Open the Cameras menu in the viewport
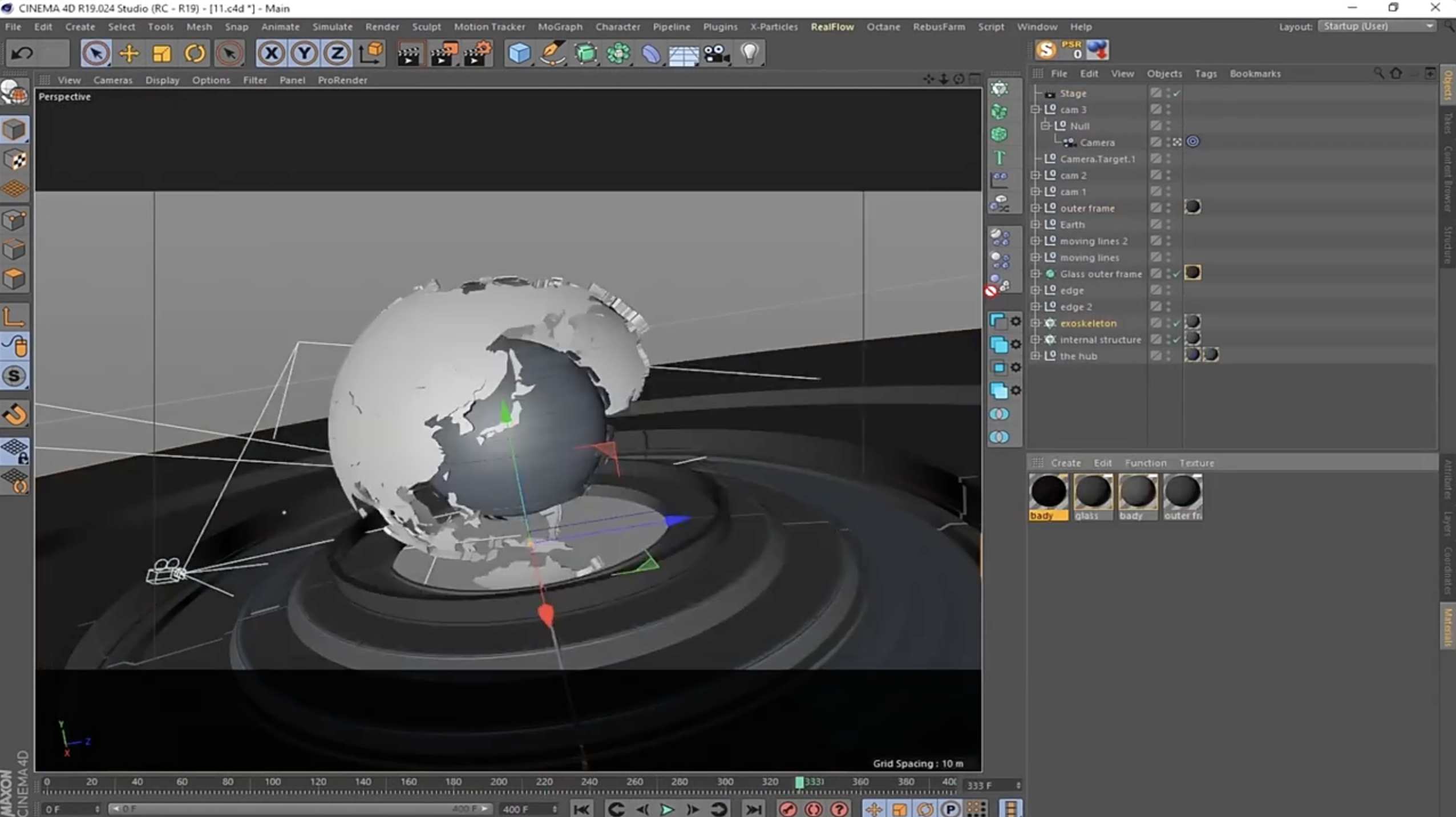 click(113, 80)
